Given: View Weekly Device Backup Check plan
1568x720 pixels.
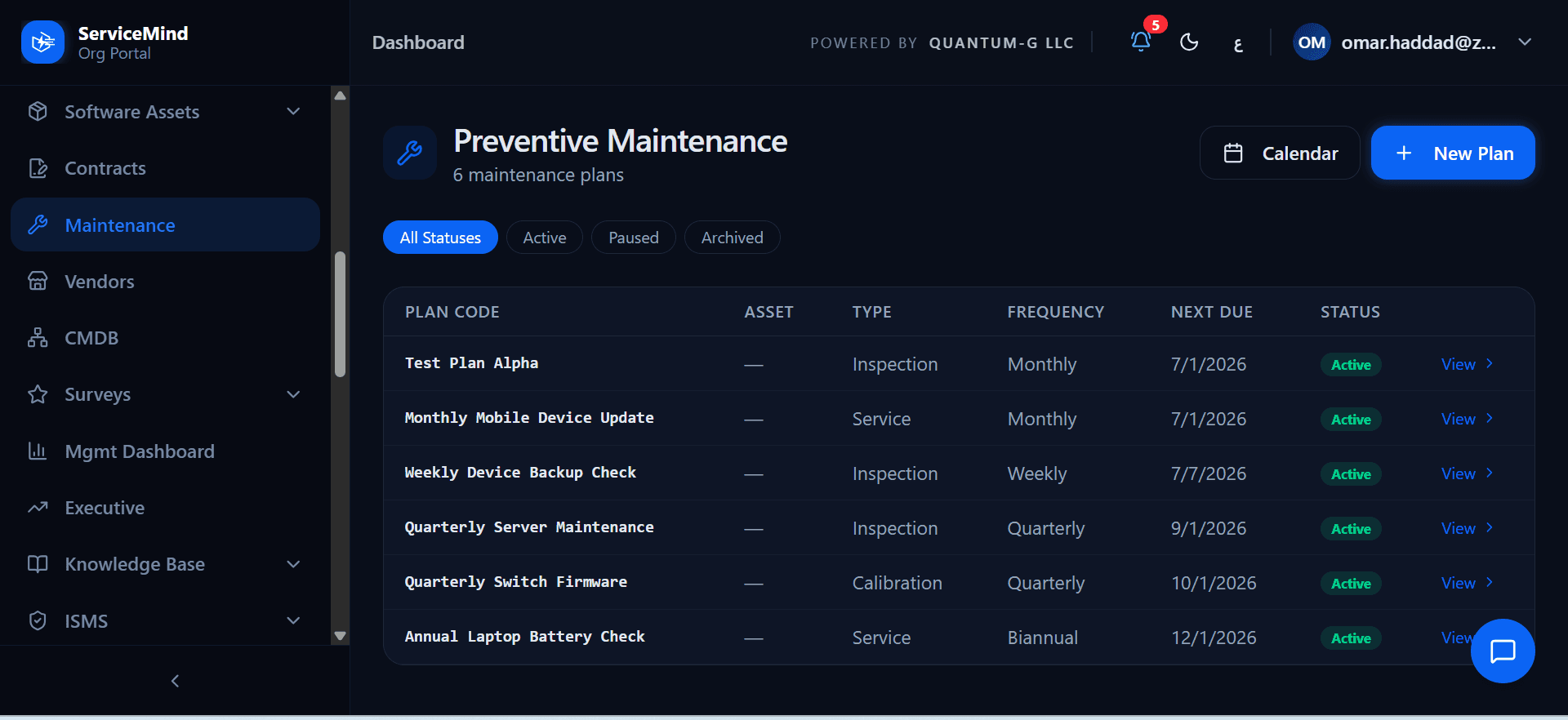Looking at the screenshot, I should (1468, 473).
